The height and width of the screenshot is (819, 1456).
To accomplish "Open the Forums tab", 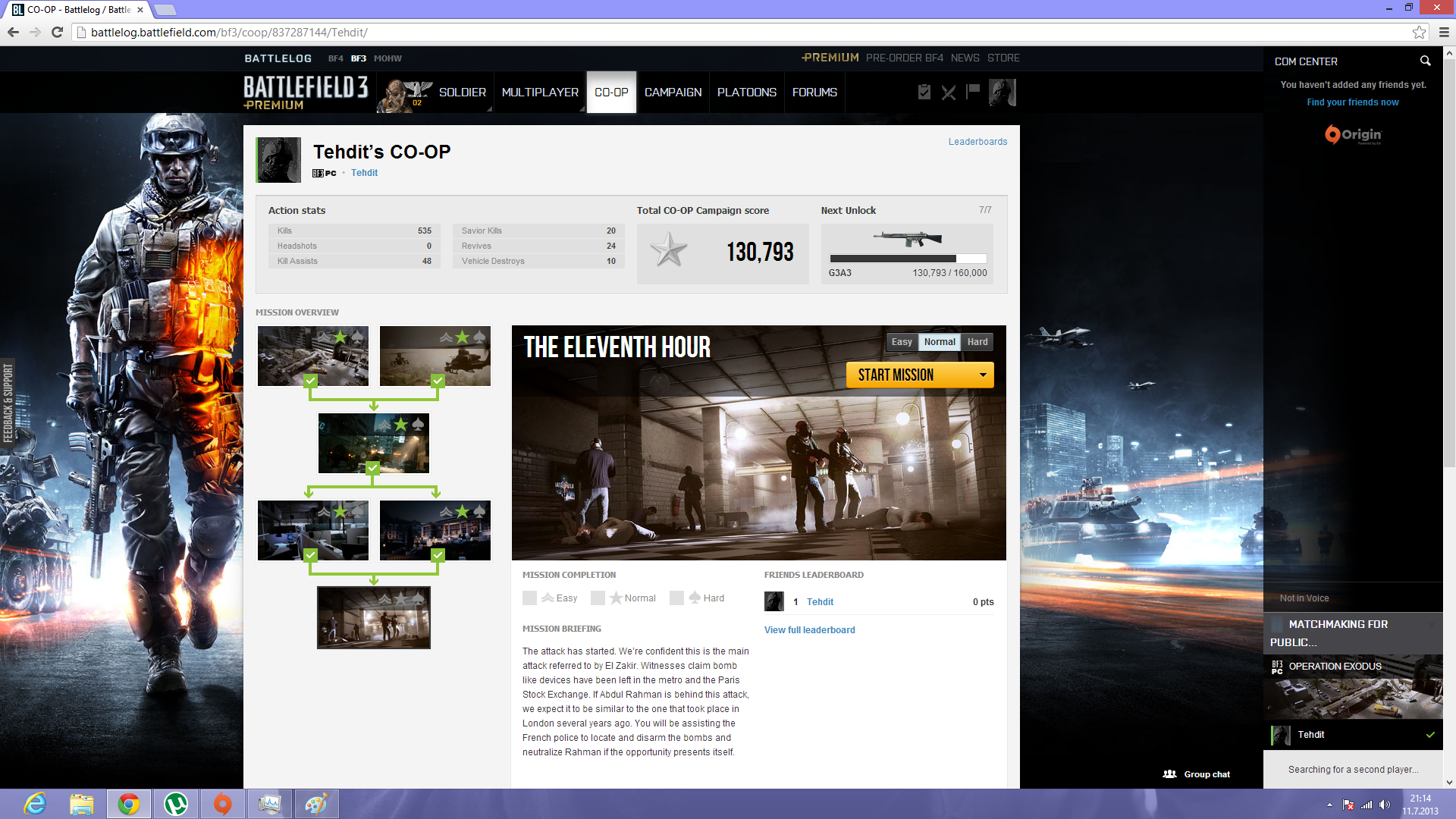I will (814, 93).
